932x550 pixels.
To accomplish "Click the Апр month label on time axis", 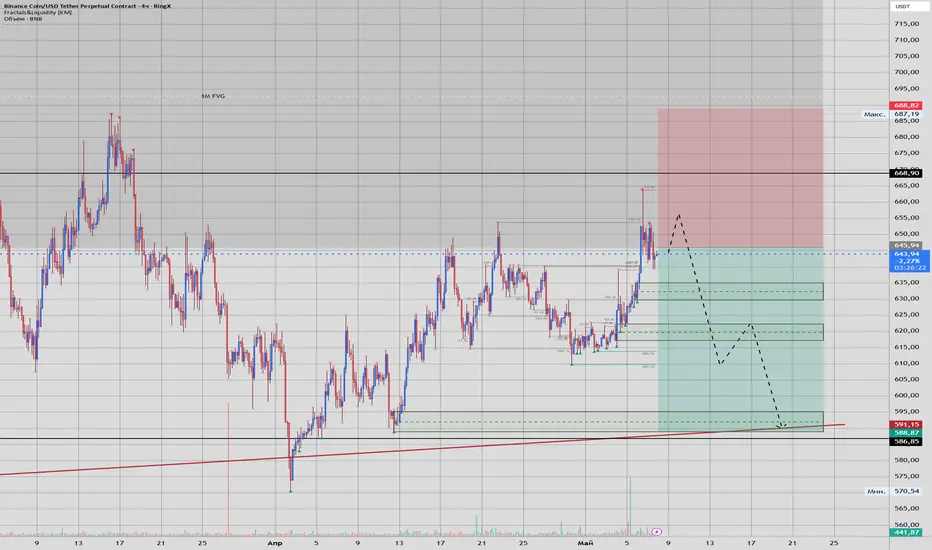I will coord(275,543).
